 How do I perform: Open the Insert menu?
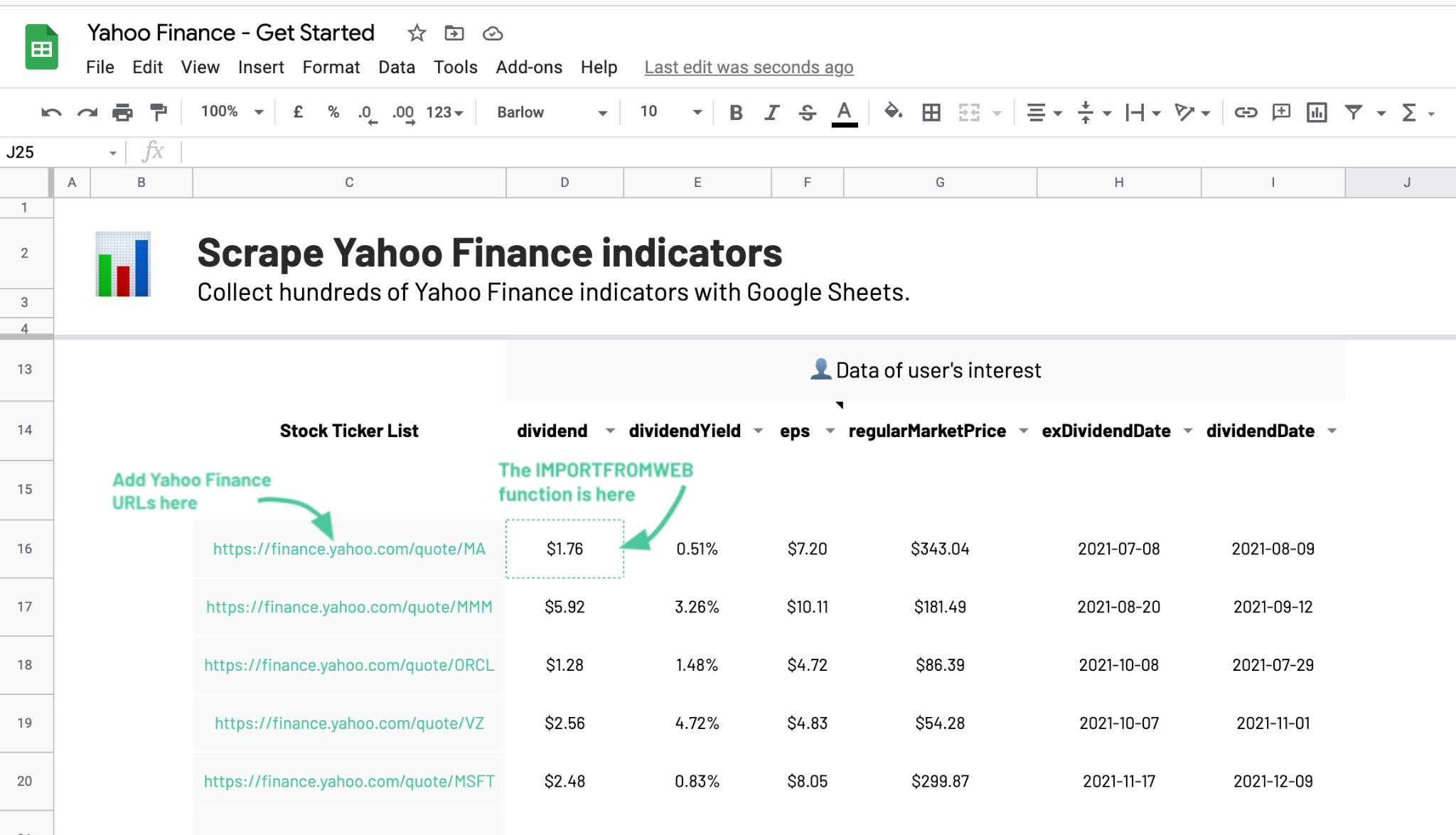(261, 67)
